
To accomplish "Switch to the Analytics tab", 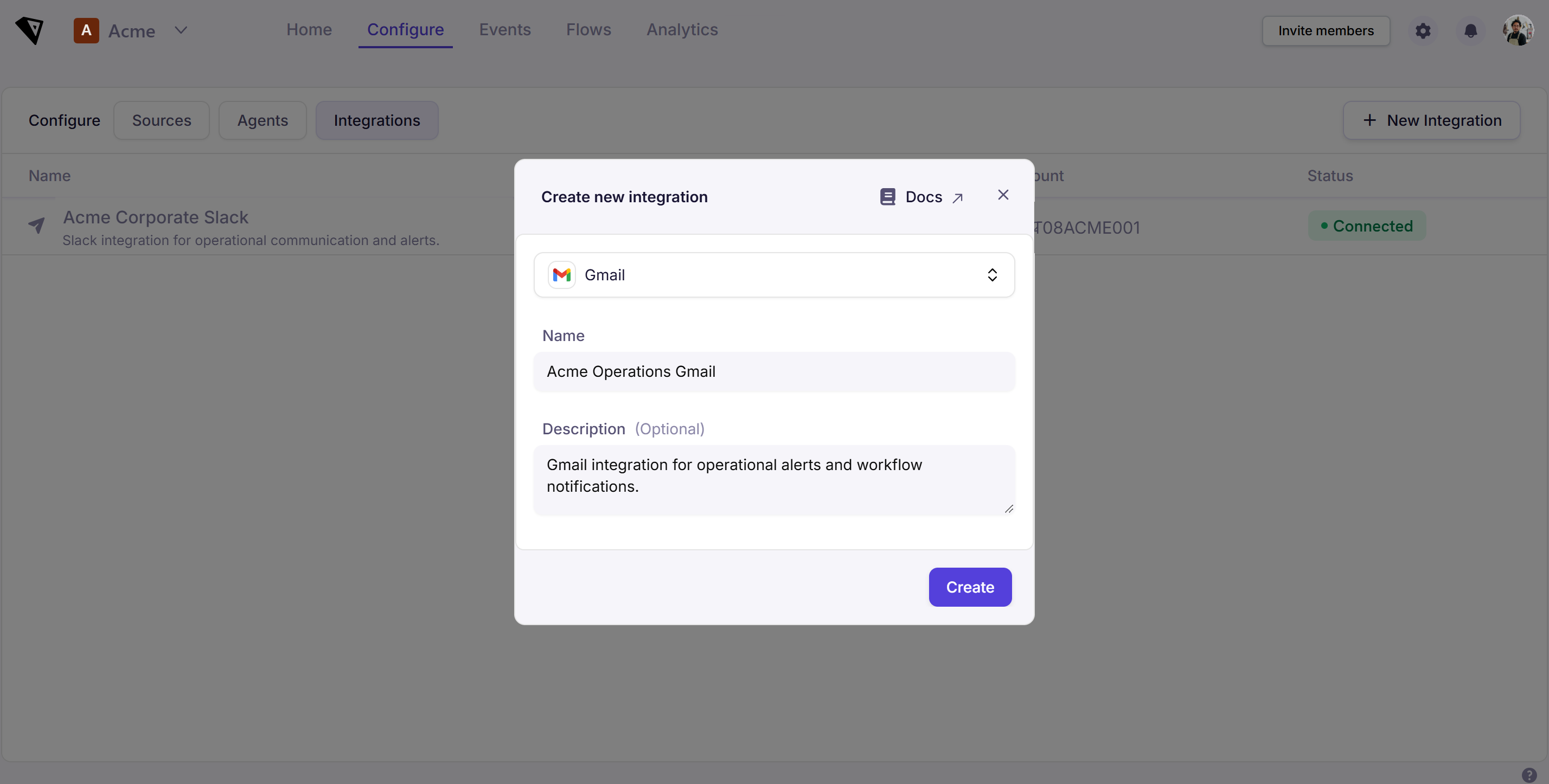I will pos(682,29).
